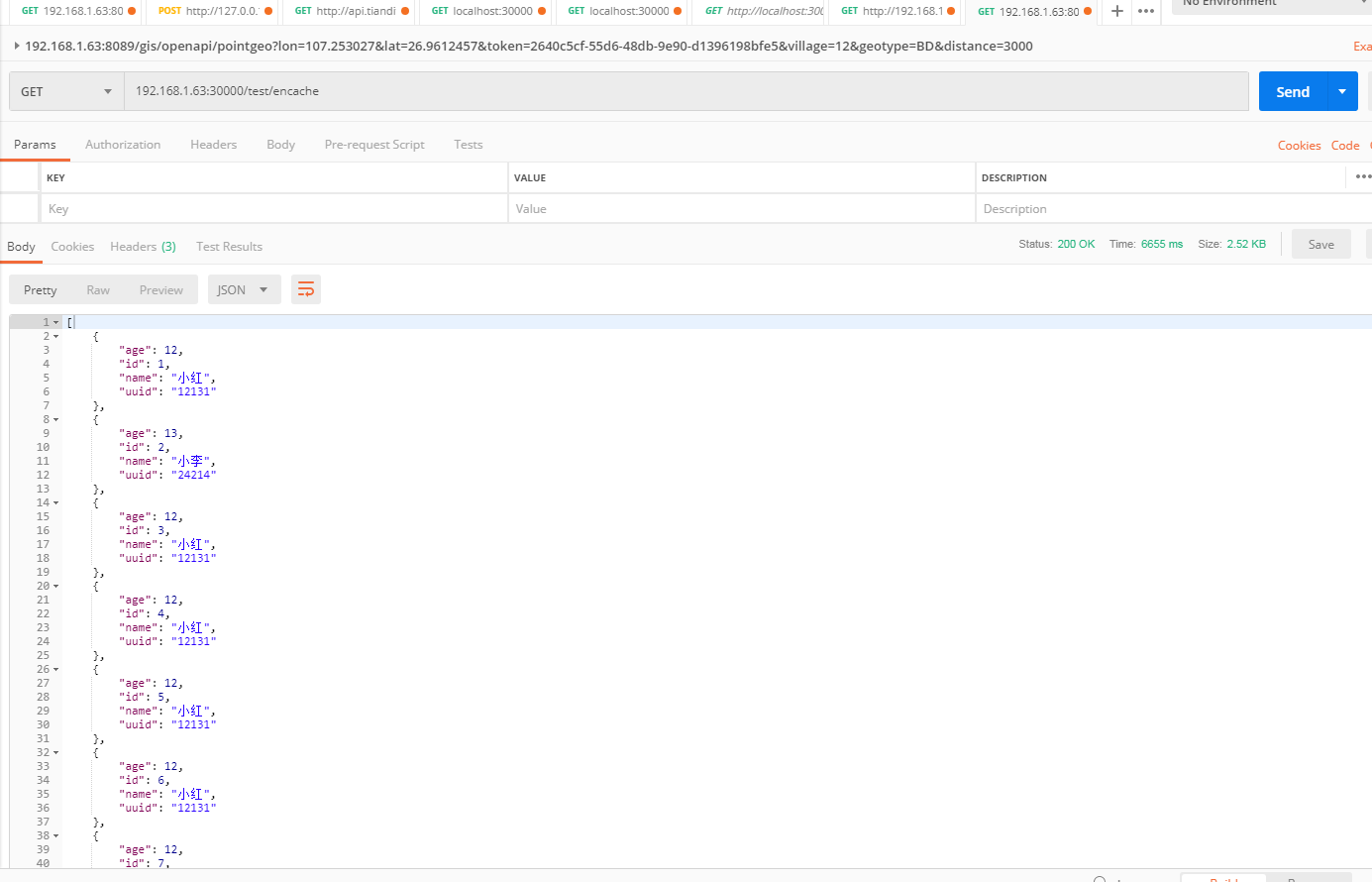Open the Send button dropdown arrow

coord(1342,91)
